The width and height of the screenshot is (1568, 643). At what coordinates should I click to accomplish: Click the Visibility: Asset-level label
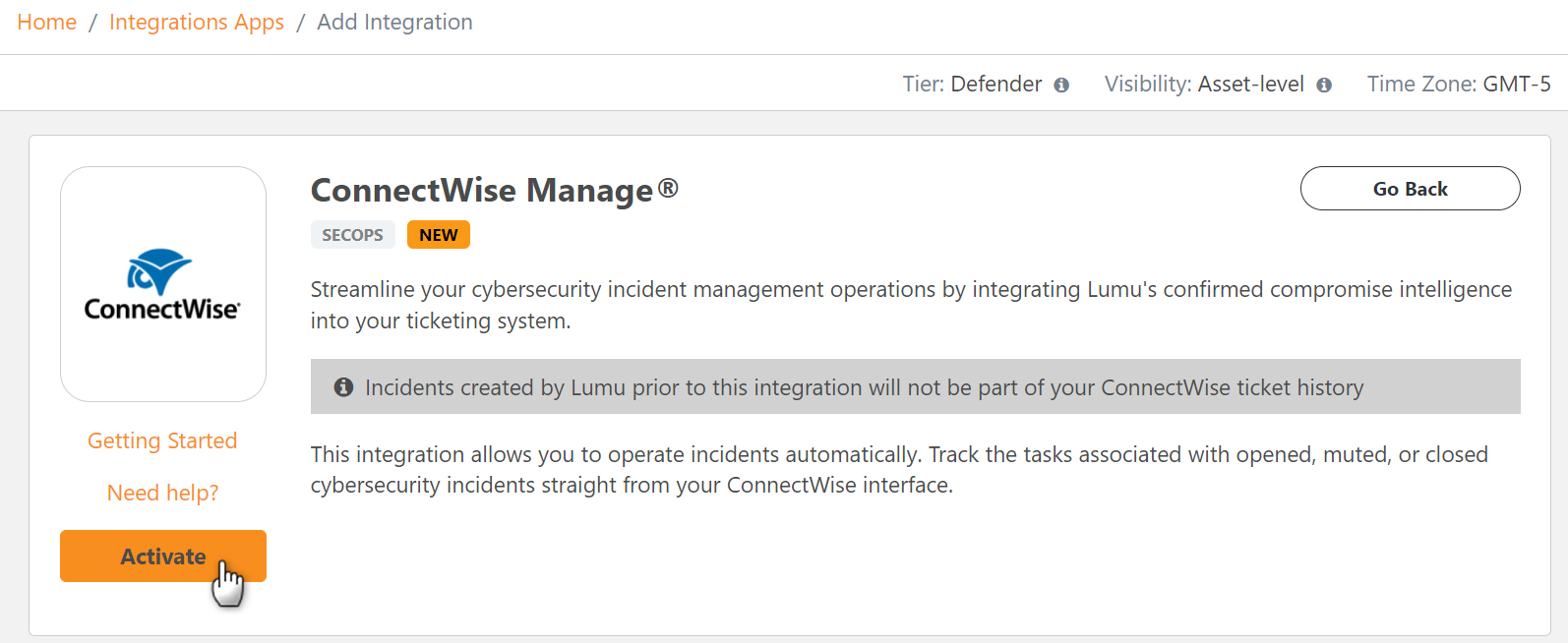[1204, 85]
